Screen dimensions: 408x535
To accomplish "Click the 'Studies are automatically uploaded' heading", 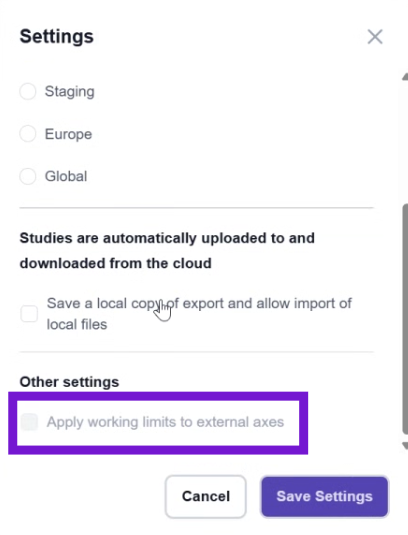I will pyautogui.click(x=167, y=251).
